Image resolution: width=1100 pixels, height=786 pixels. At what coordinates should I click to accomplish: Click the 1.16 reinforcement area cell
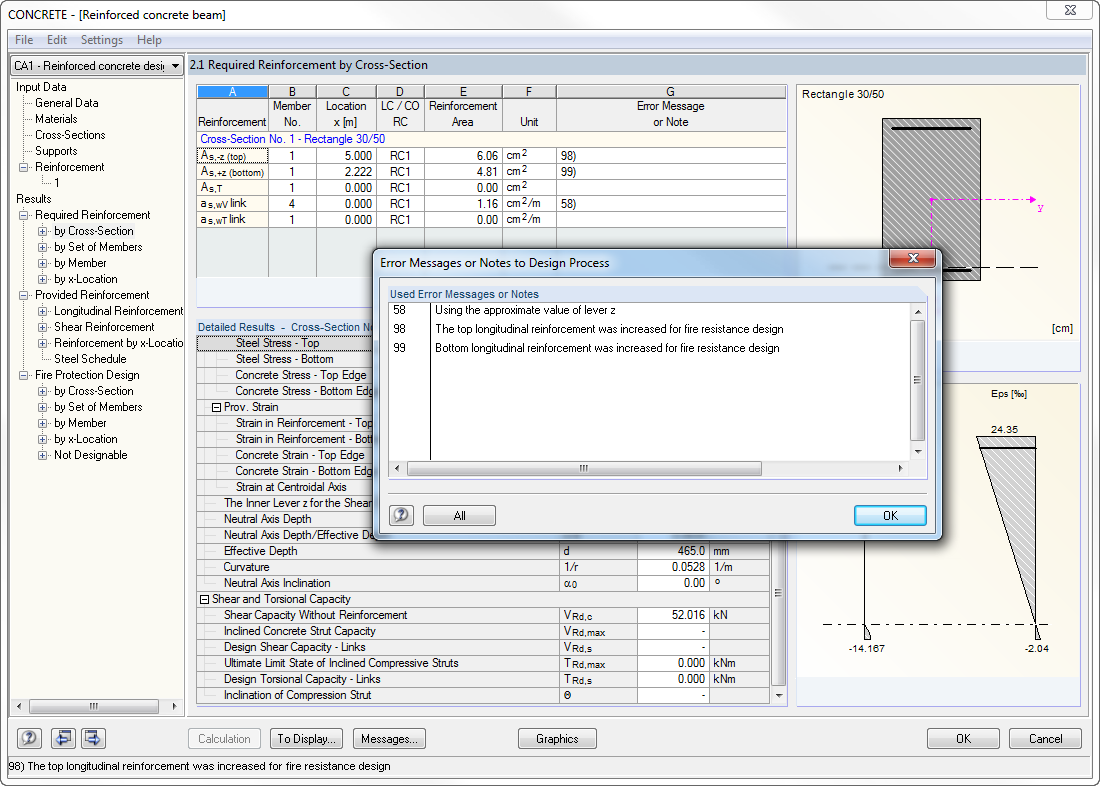pos(463,204)
